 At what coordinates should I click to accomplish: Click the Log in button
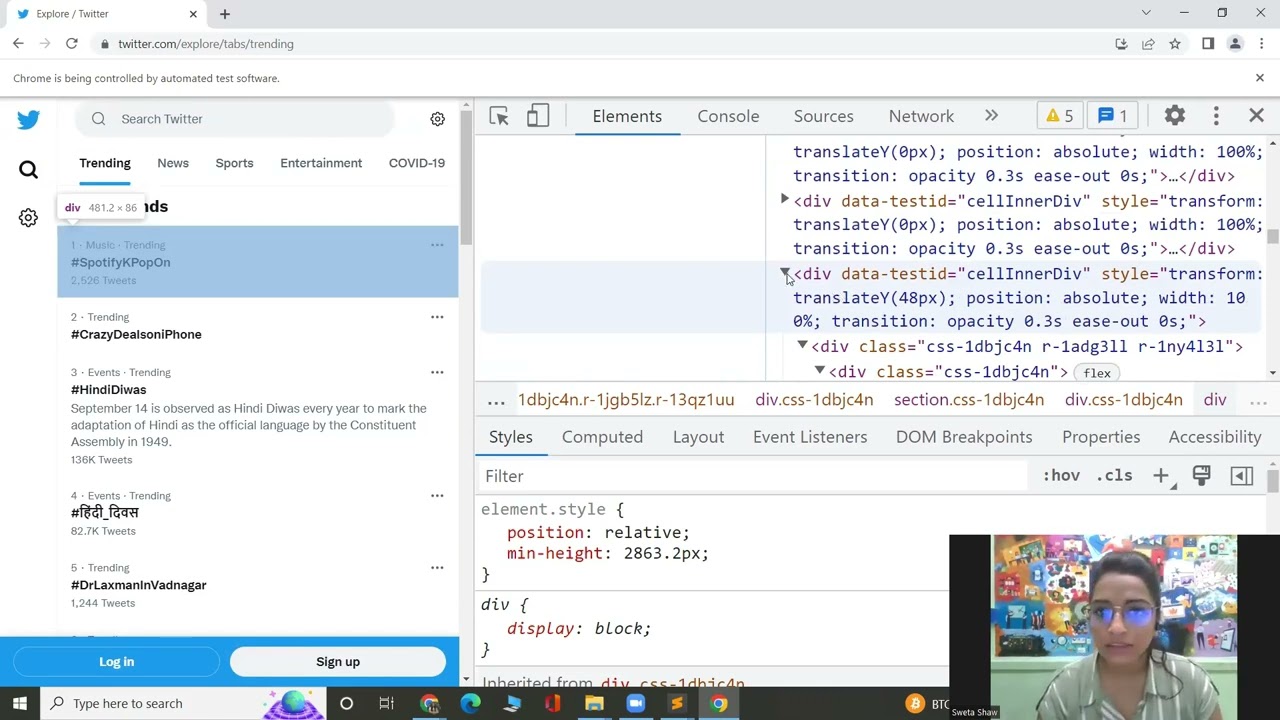pos(116,662)
